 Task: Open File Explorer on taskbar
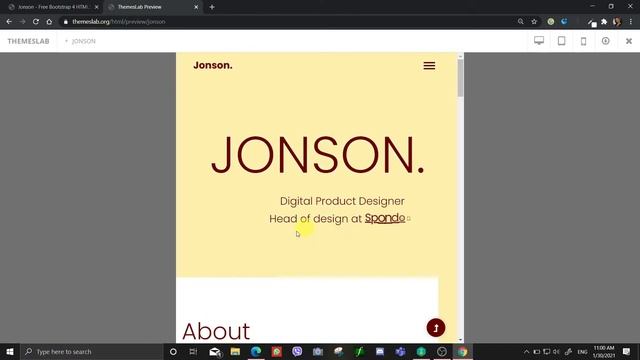point(236,351)
